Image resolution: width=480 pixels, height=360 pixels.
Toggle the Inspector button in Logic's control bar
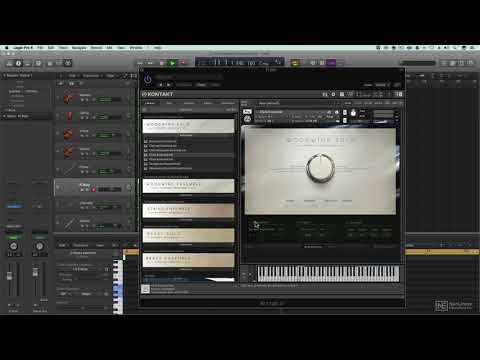tap(19, 63)
